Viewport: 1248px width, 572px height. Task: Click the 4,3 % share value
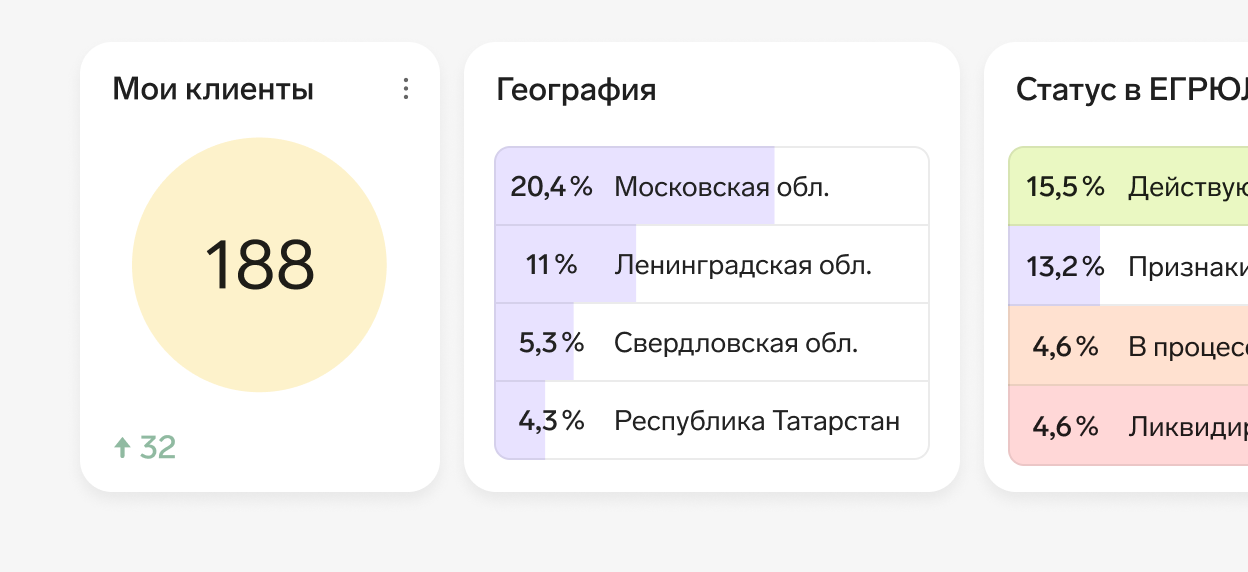pyautogui.click(x=551, y=421)
